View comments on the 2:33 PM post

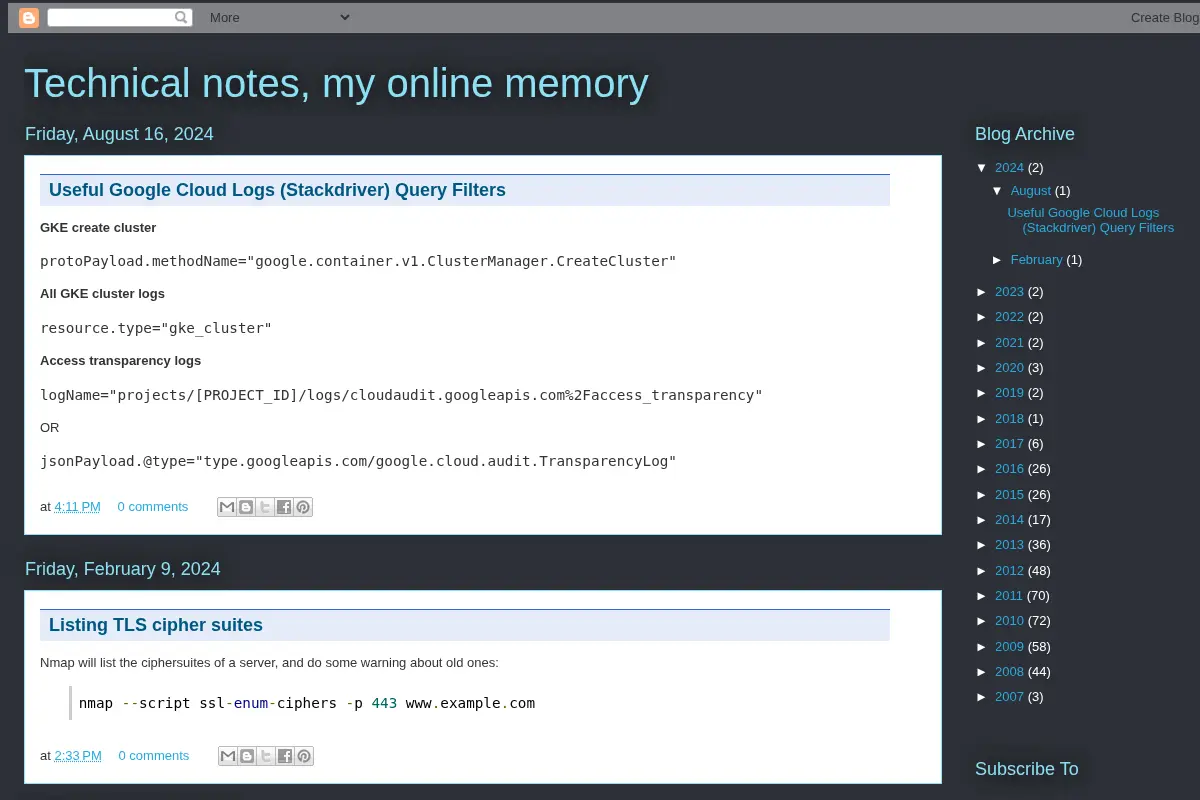[x=154, y=756]
